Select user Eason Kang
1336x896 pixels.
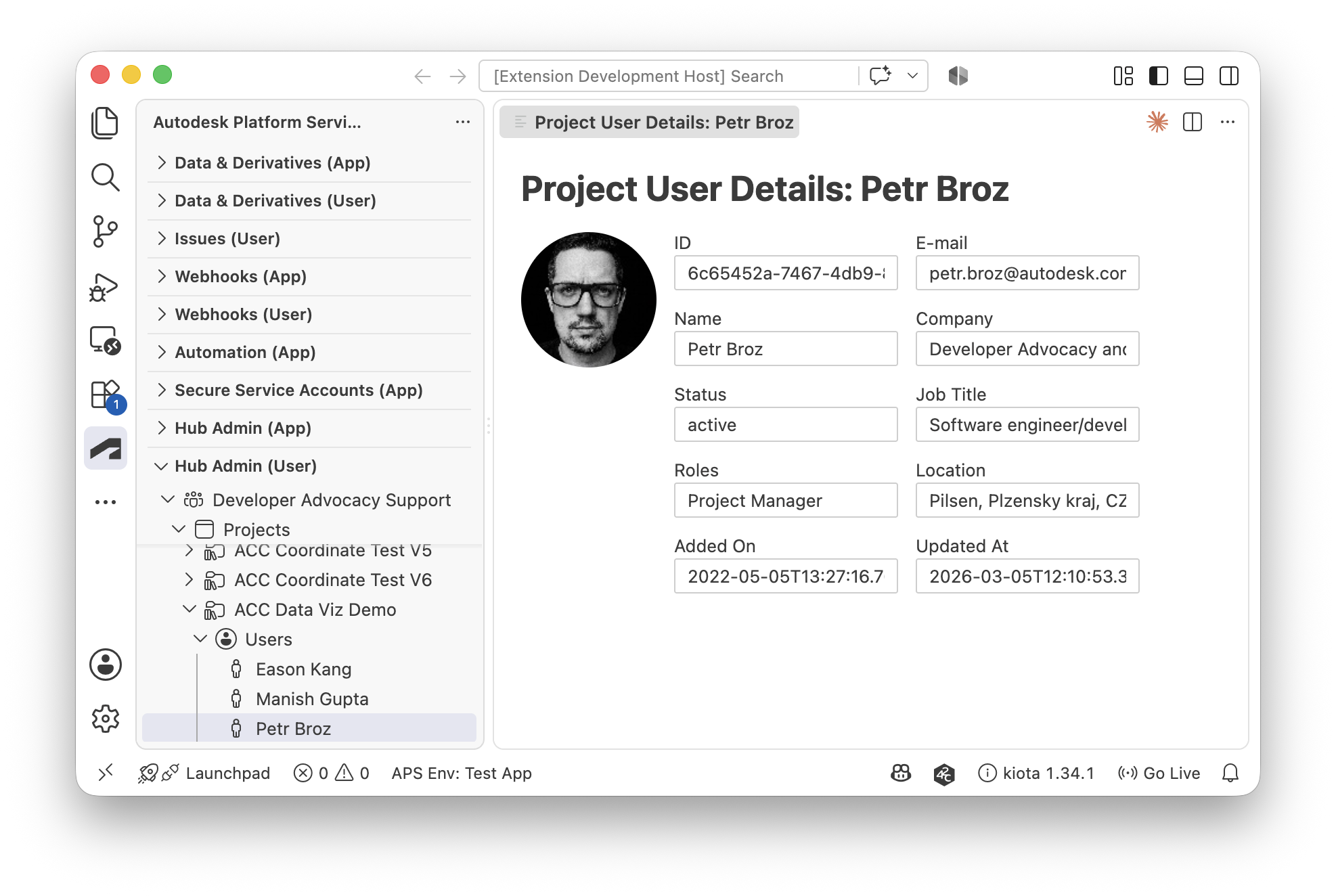click(309, 669)
